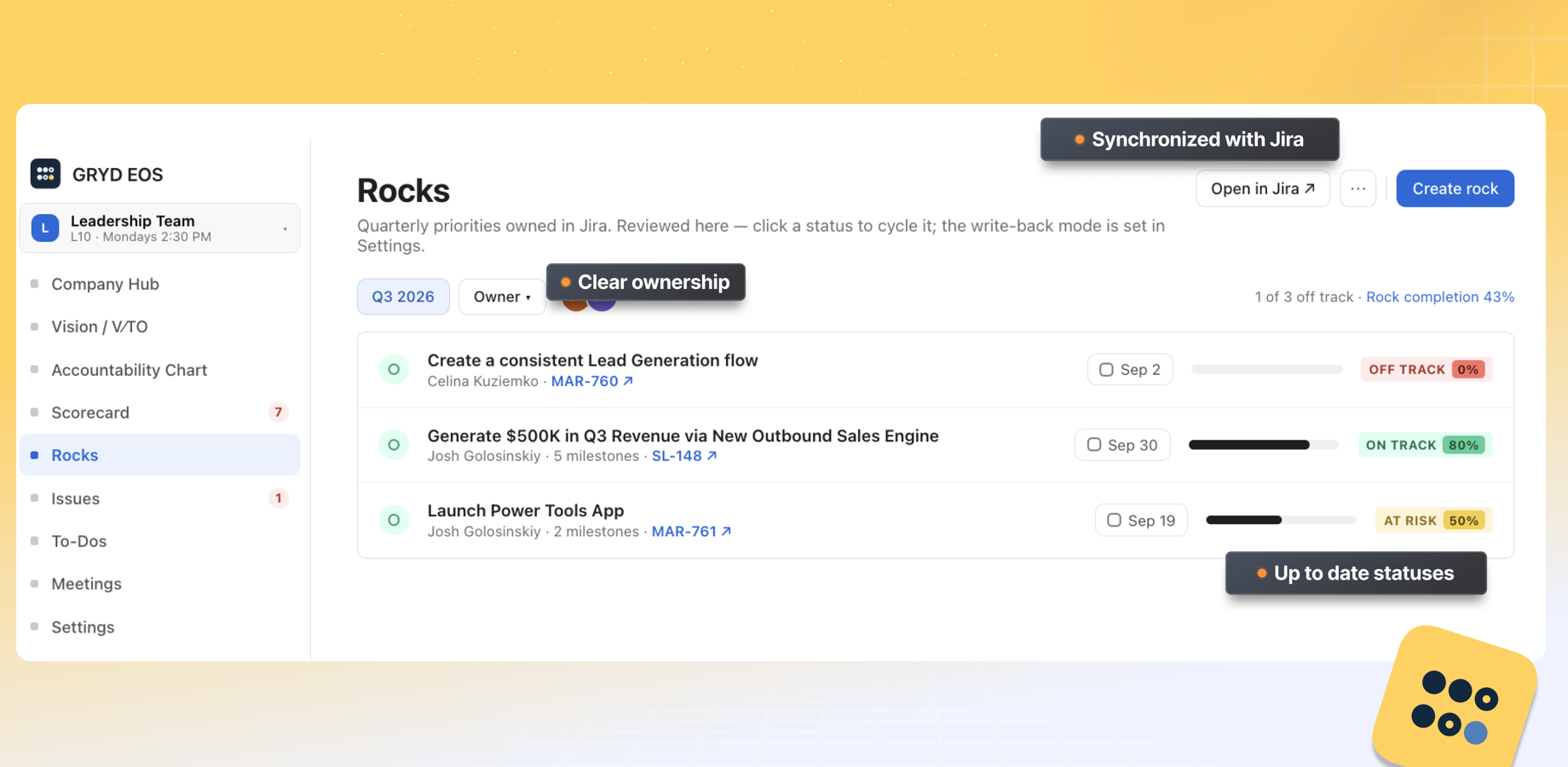Toggle the Sep 2 due date checkbox
This screenshot has width=1568, height=767.
[x=1106, y=370]
